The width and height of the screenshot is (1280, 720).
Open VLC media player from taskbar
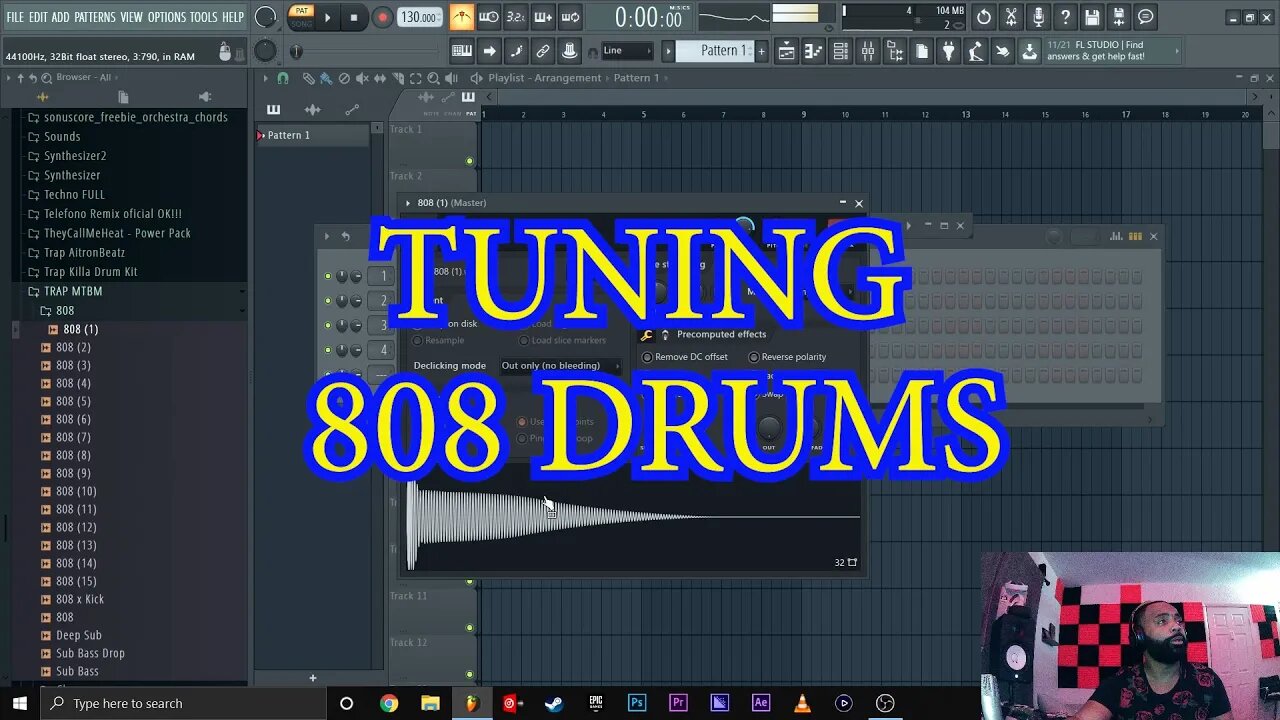point(802,703)
